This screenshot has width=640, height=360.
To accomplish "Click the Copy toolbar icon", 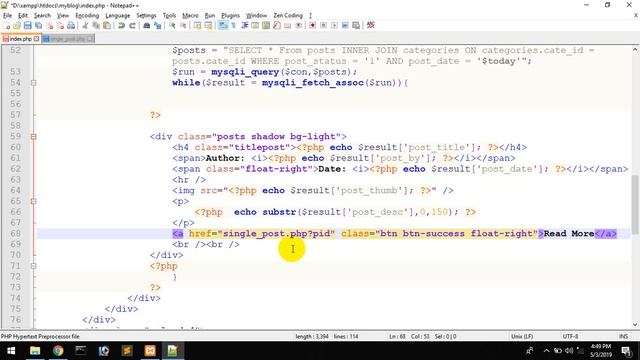I will (96, 25).
